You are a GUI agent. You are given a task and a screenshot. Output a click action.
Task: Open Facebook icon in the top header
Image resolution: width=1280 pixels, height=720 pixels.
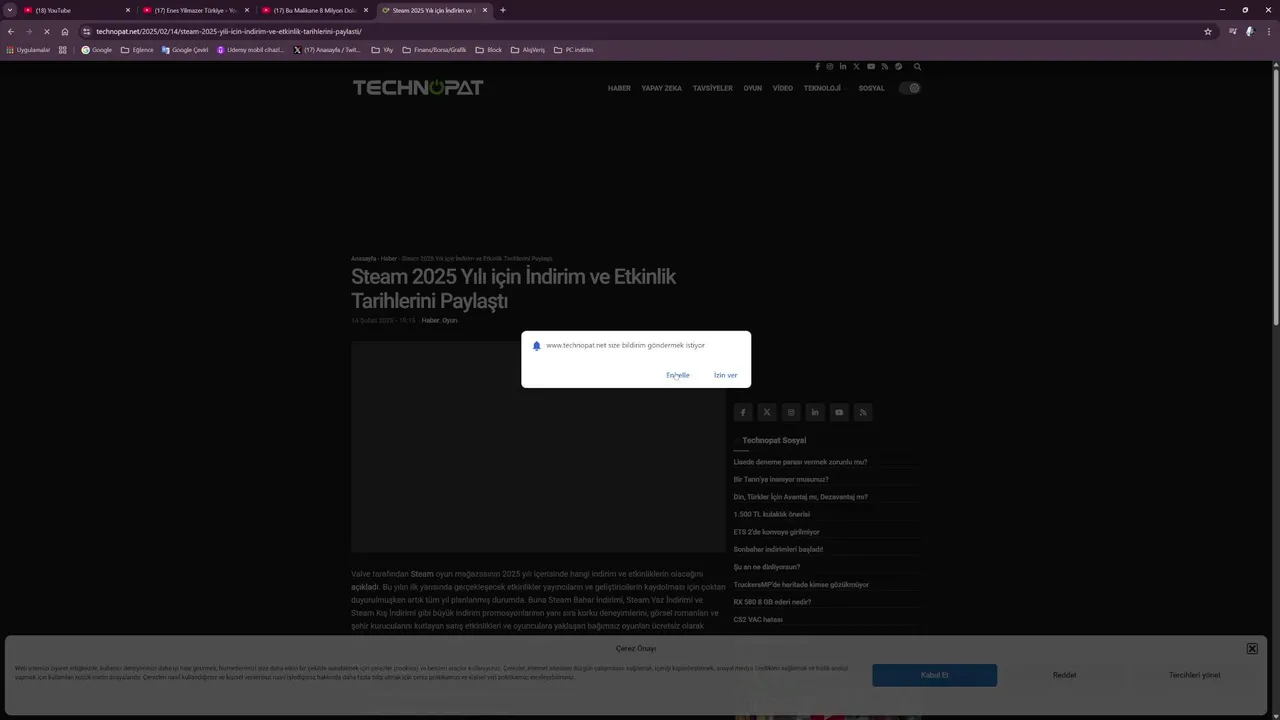coord(817,67)
